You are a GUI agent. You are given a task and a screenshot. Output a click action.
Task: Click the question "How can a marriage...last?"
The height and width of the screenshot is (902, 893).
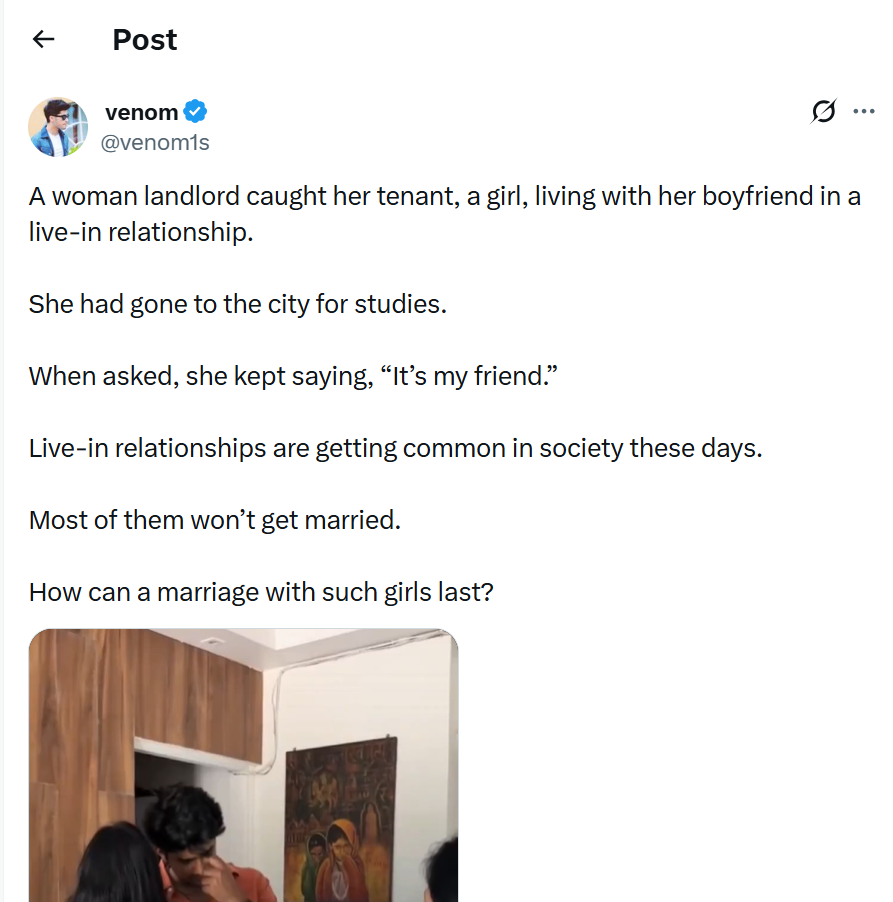261,592
